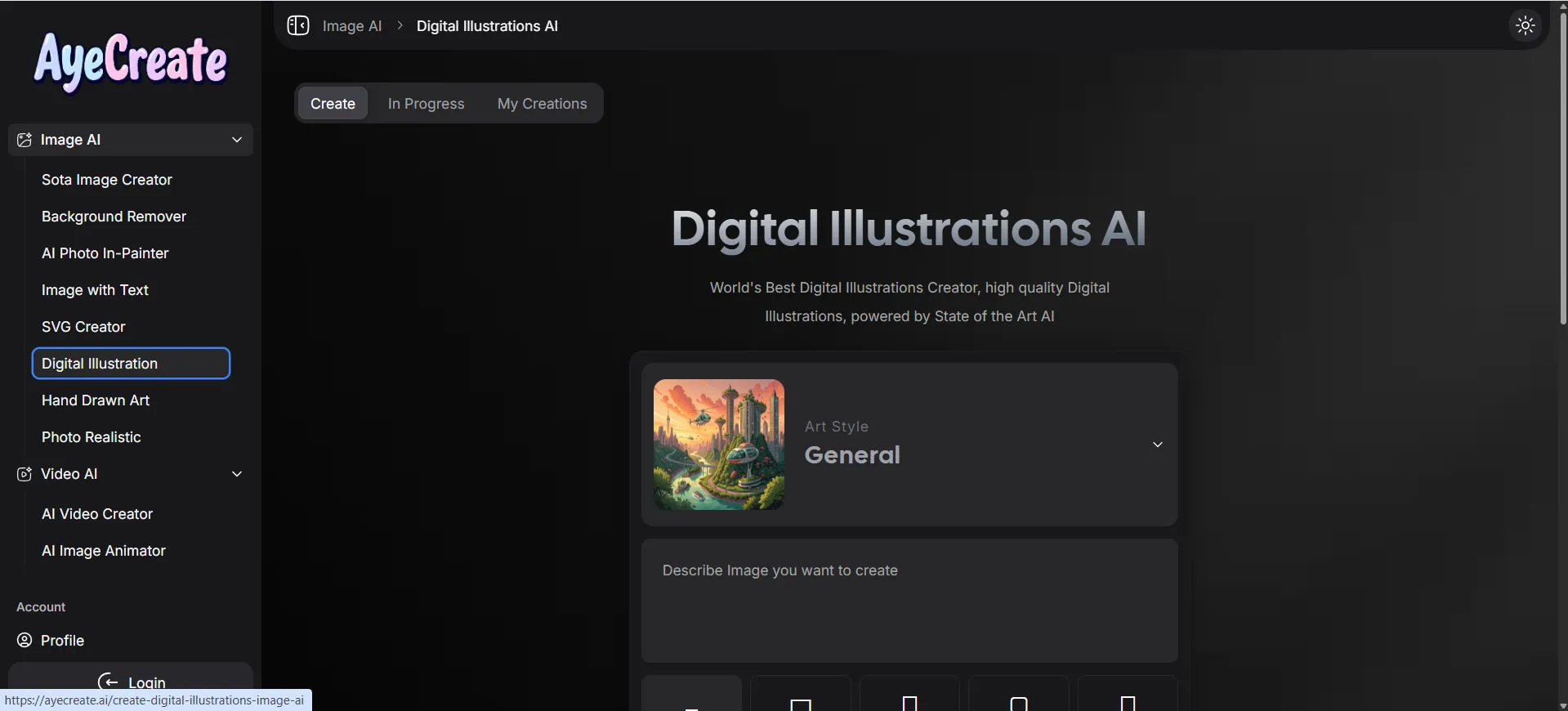
Task: Click the scrollbar up arrow
Action: 1562,5
